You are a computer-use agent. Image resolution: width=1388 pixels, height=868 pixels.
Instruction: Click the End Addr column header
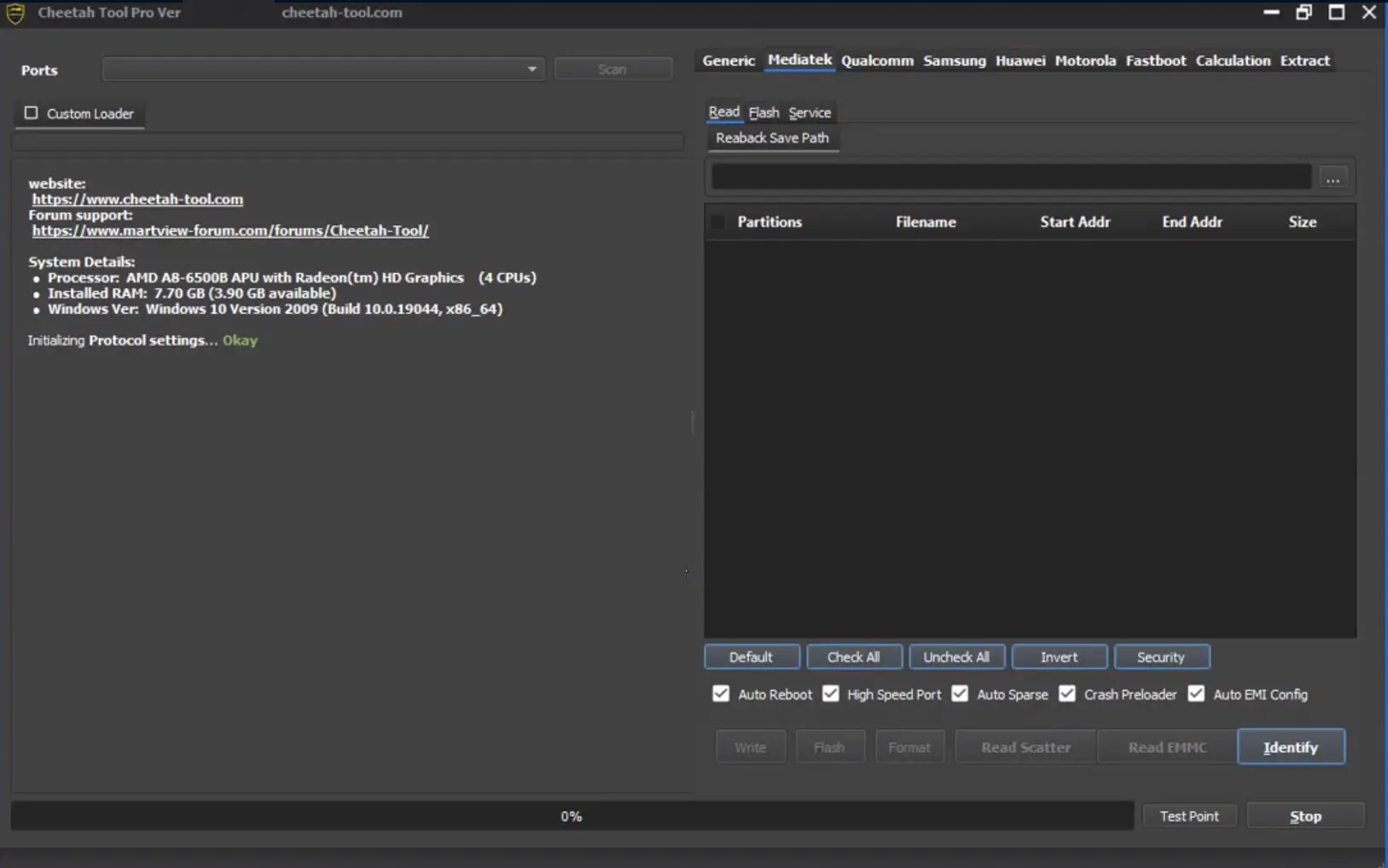coord(1192,222)
